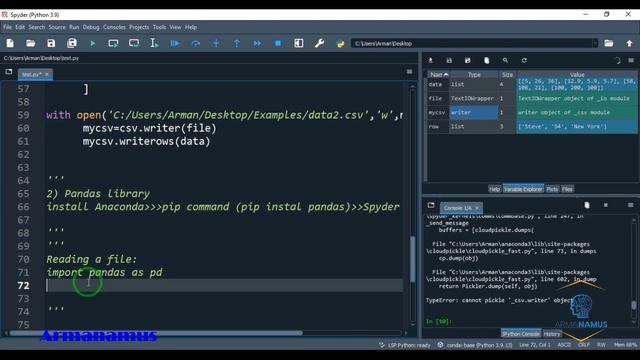This screenshot has width=640, height=360.
Task: Step into the function in the debugger
Action: [x=216, y=43]
